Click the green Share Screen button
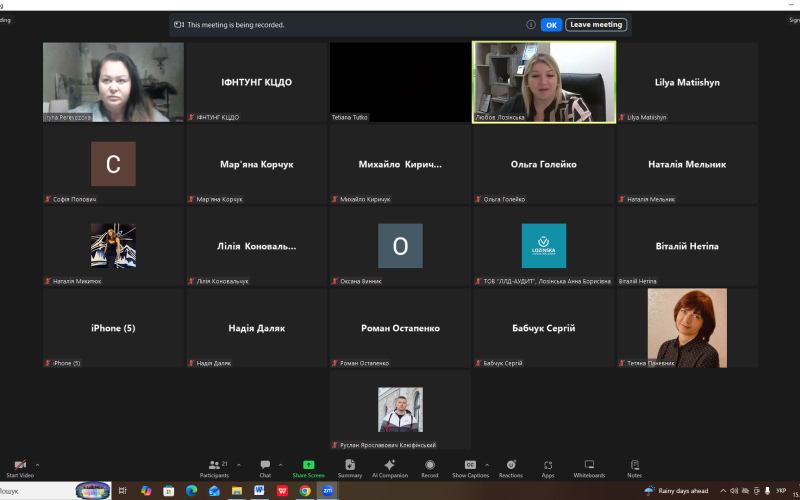This screenshot has height=500, width=800. pyautogui.click(x=308, y=468)
